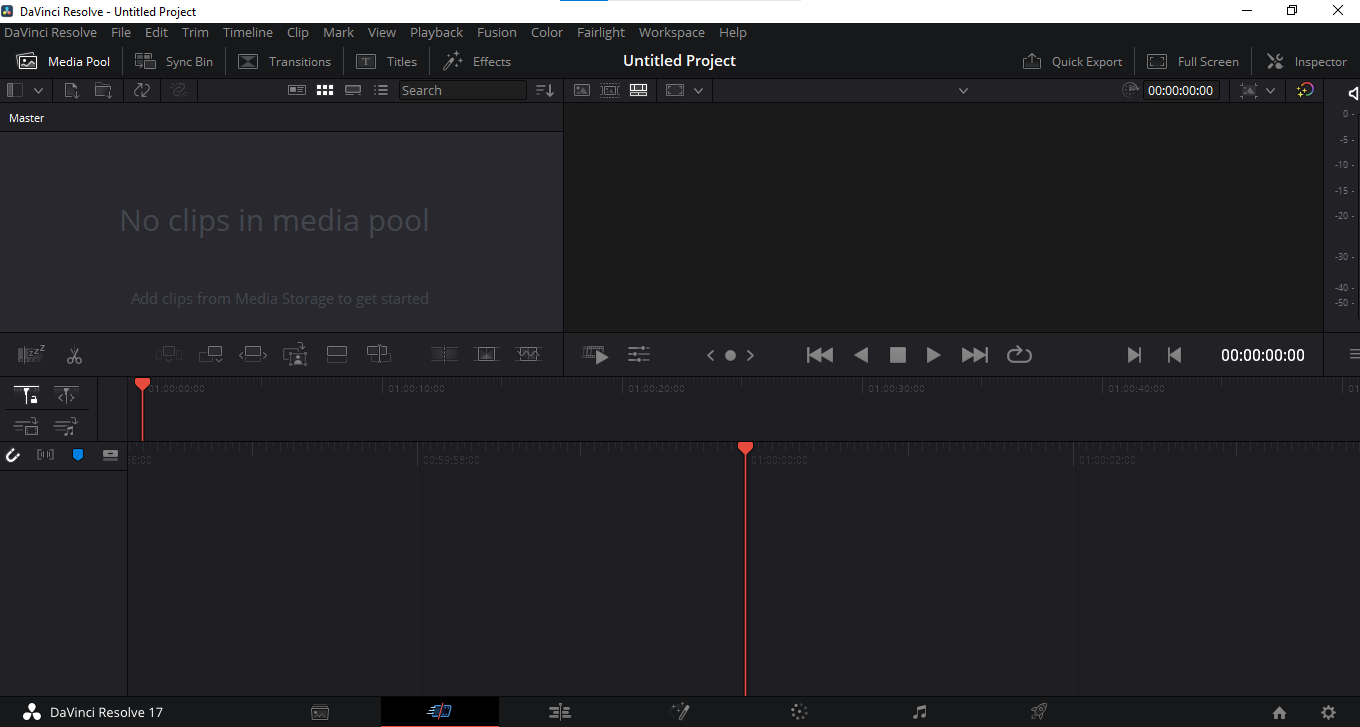Click the Ripple Overwrite icon
The height and width of the screenshot is (727, 1360).
point(253,354)
